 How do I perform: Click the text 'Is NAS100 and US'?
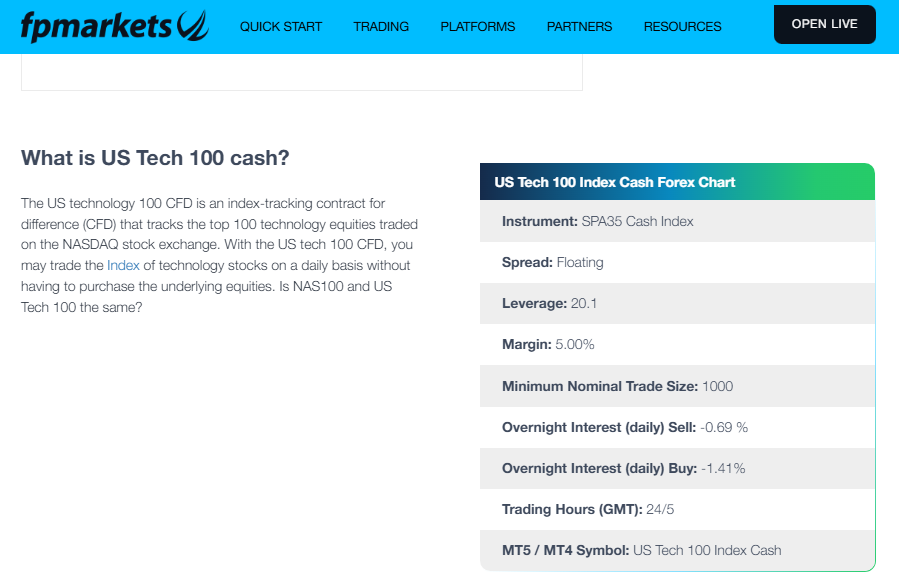pos(335,286)
